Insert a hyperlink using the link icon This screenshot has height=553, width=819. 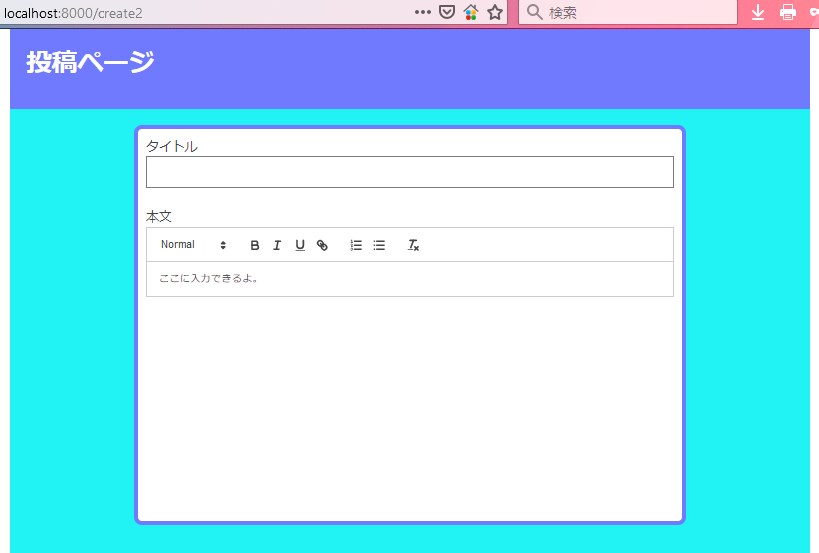pyautogui.click(x=322, y=245)
